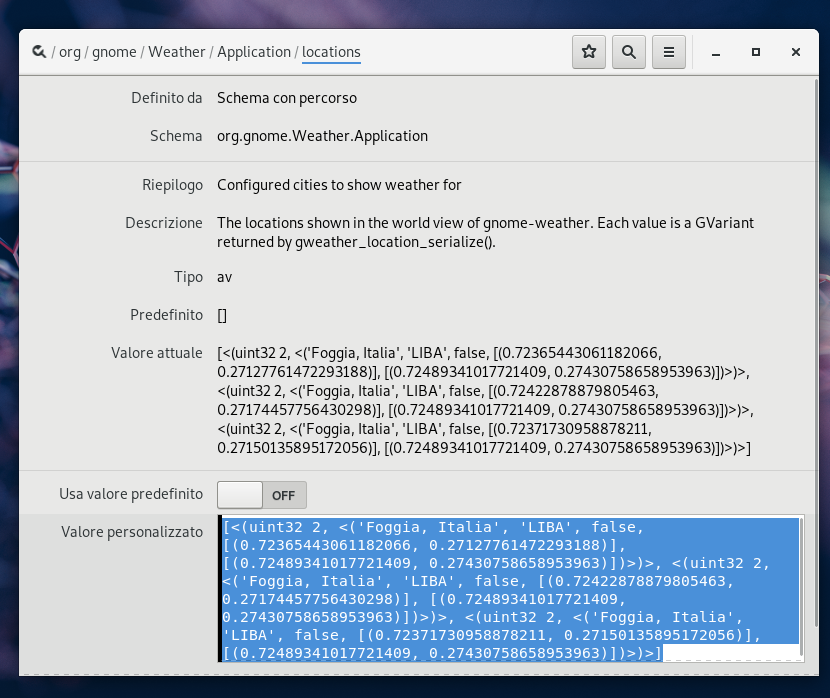Click the 'Riepilogo' label
830x698 pixels.
(173, 185)
